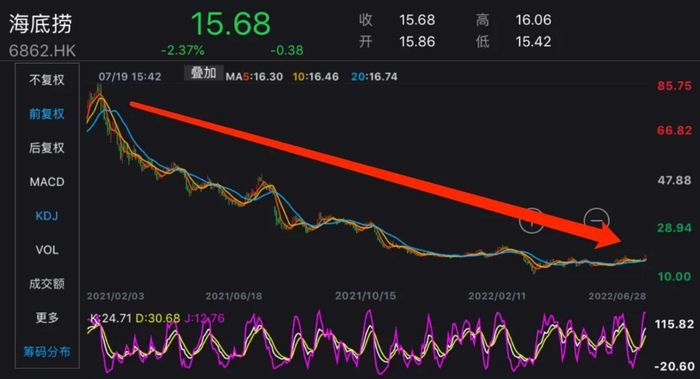Click price axis label 10.00
The height and width of the screenshot is (379, 700).
[x=674, y=277]
